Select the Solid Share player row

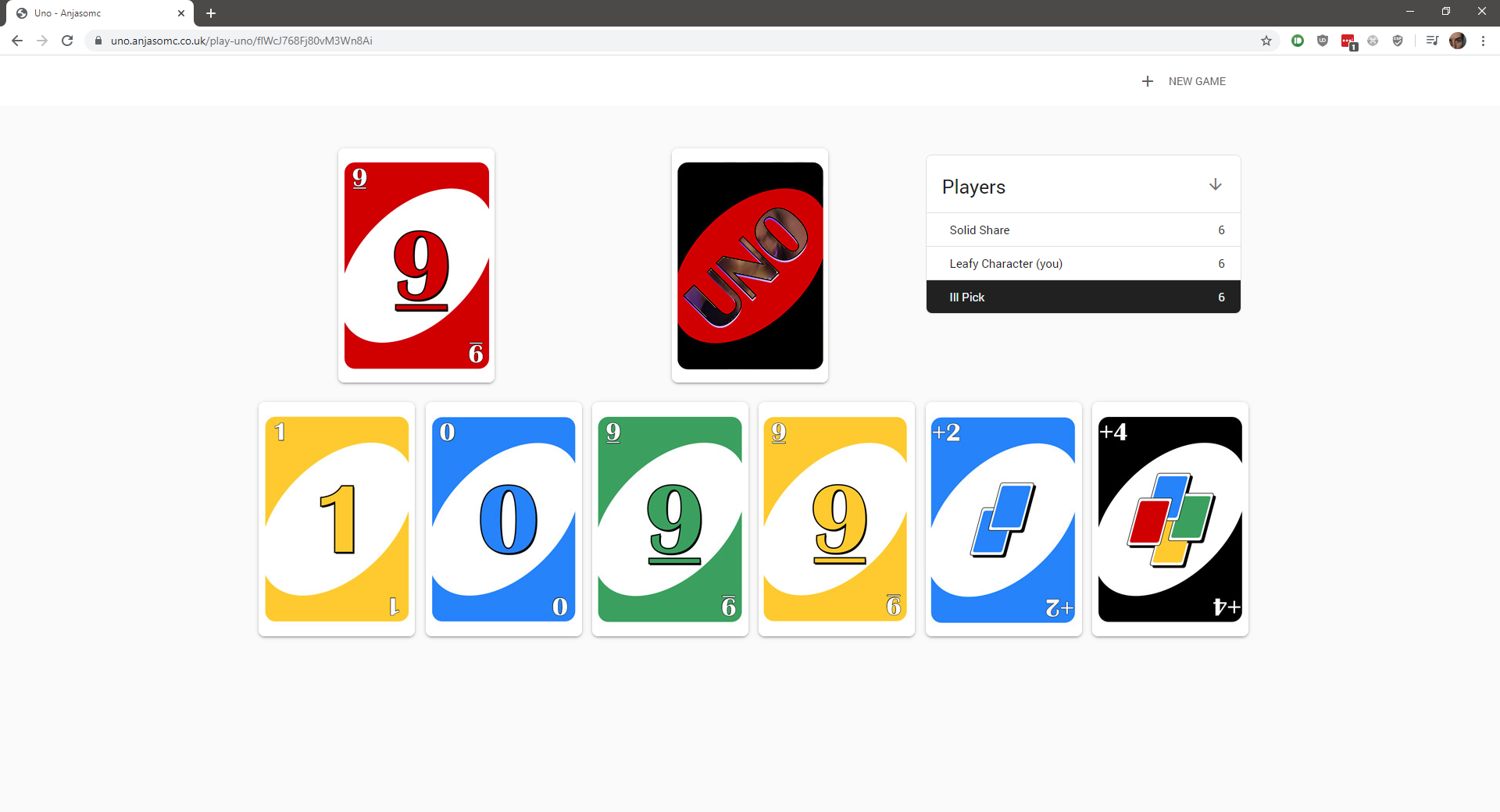1084,230
